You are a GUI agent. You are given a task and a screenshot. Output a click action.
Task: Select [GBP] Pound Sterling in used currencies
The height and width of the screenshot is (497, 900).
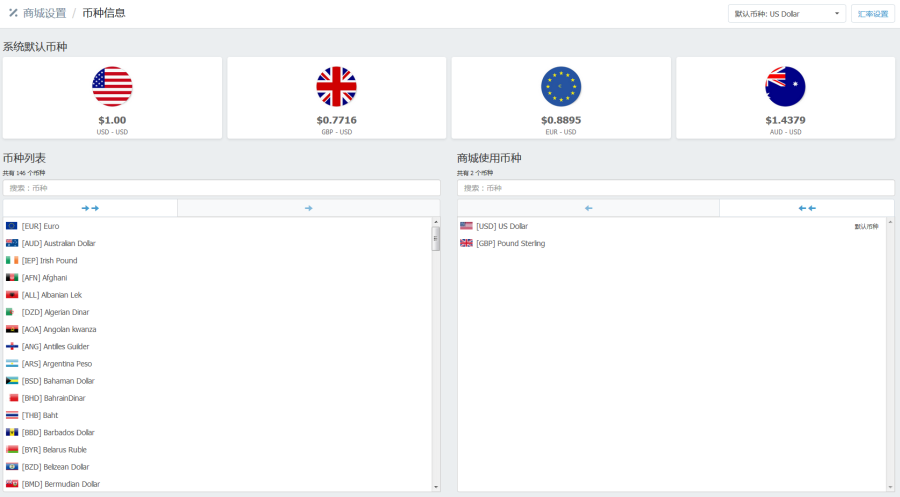pos(510,243)
